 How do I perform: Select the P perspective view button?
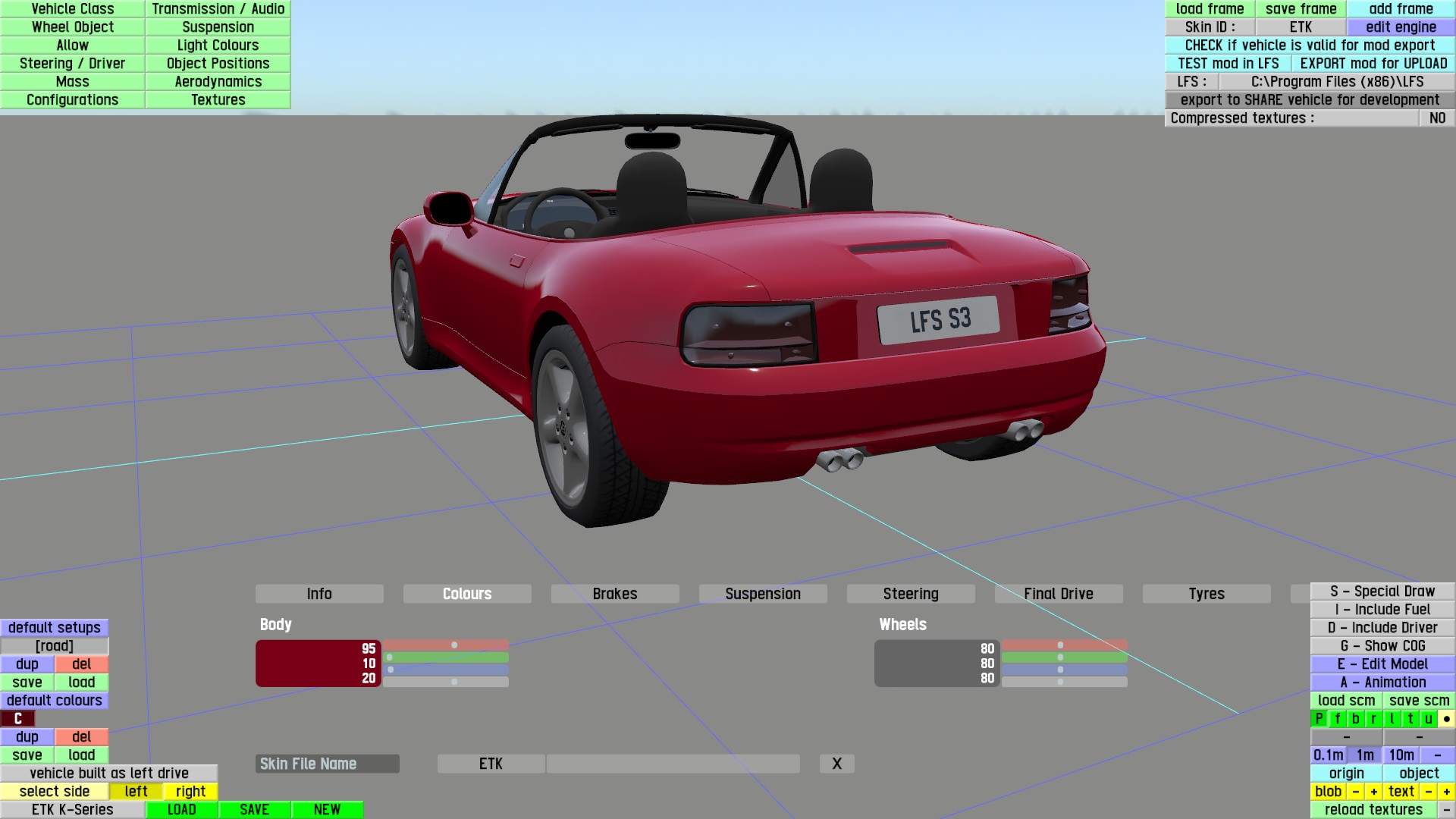[1319, 718]
